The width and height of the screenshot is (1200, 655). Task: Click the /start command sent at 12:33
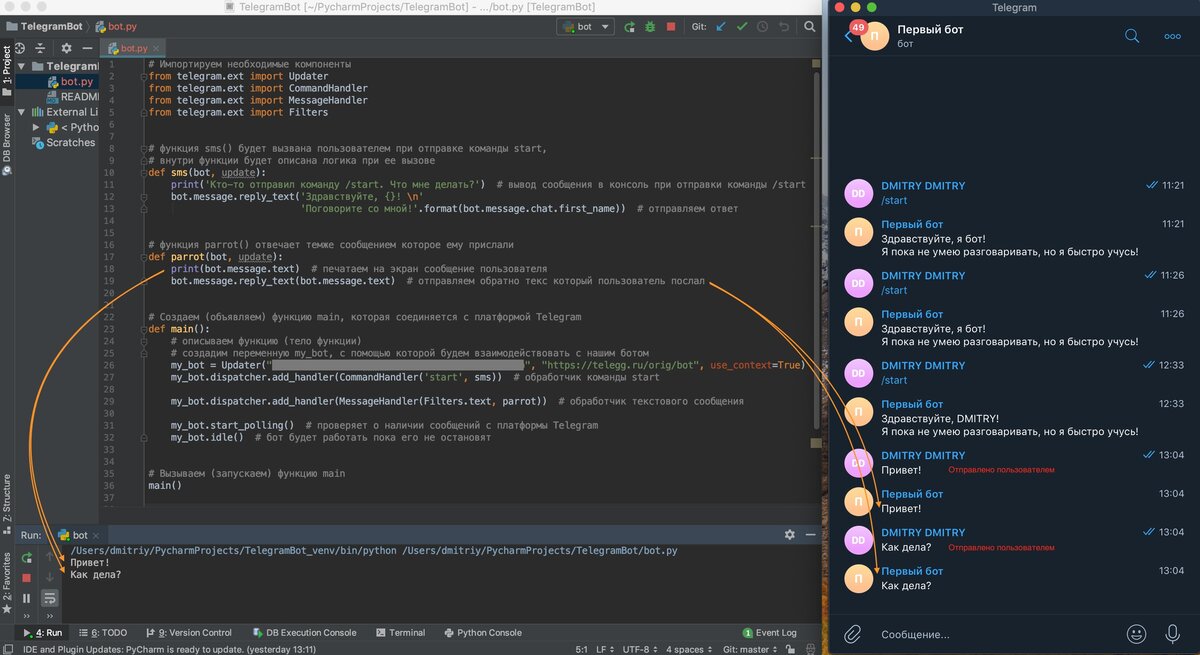tap(894, 380)
